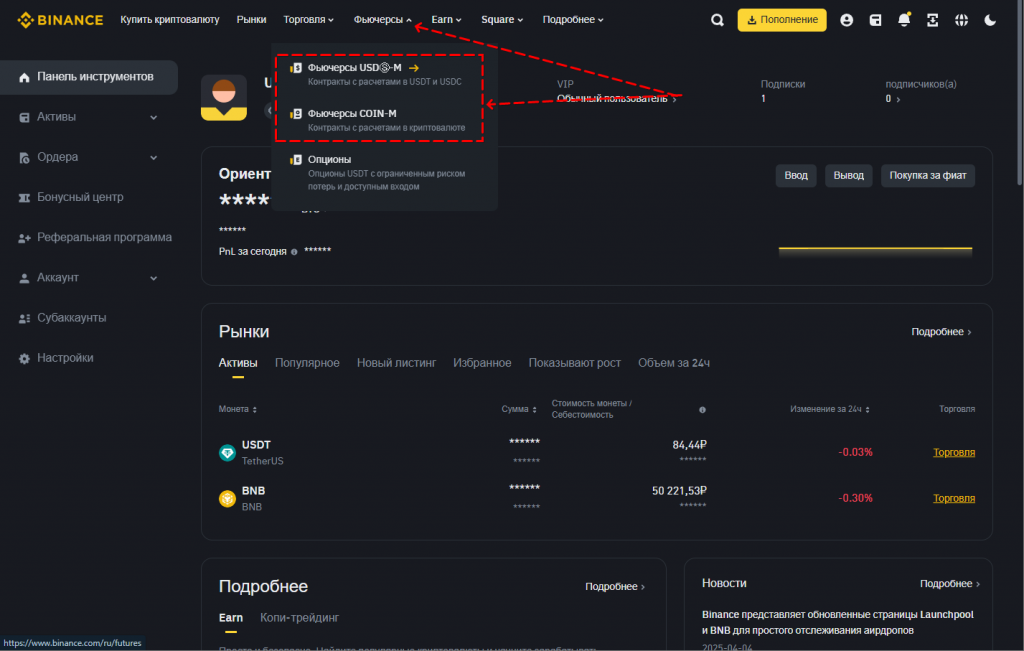Click the download app QR icon
Screen dimensions: 1024x651
[933, 20]
